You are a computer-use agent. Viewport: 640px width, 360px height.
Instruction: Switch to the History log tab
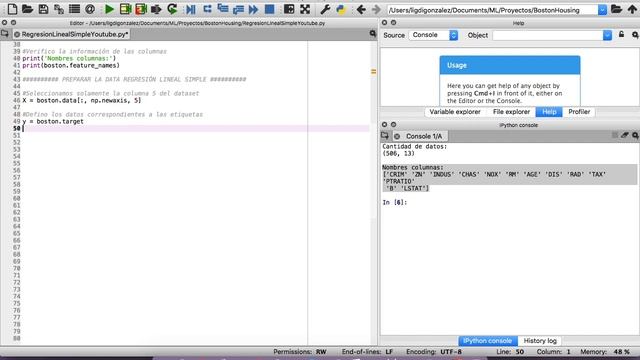point(540,340)
